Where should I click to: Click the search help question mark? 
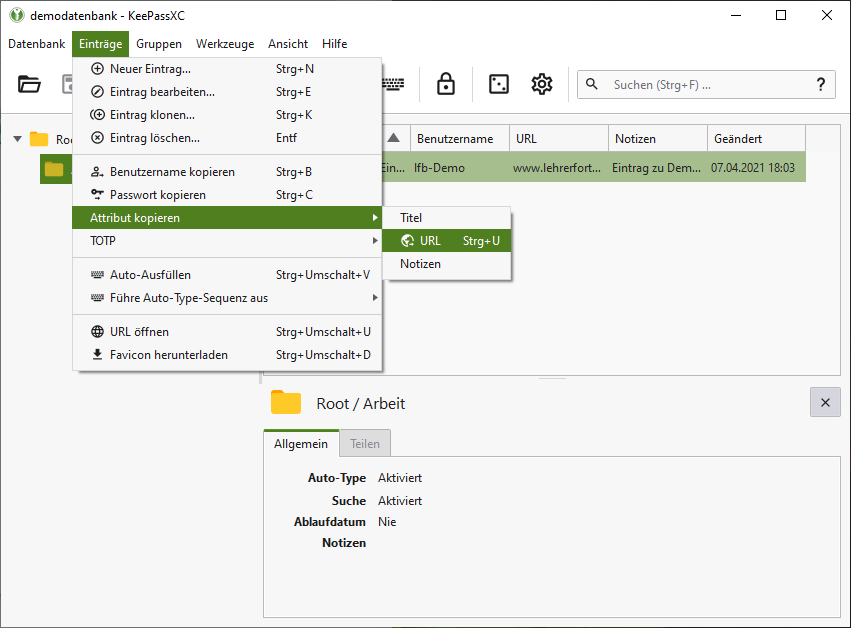pyautogui.click(x=820, y=85)
